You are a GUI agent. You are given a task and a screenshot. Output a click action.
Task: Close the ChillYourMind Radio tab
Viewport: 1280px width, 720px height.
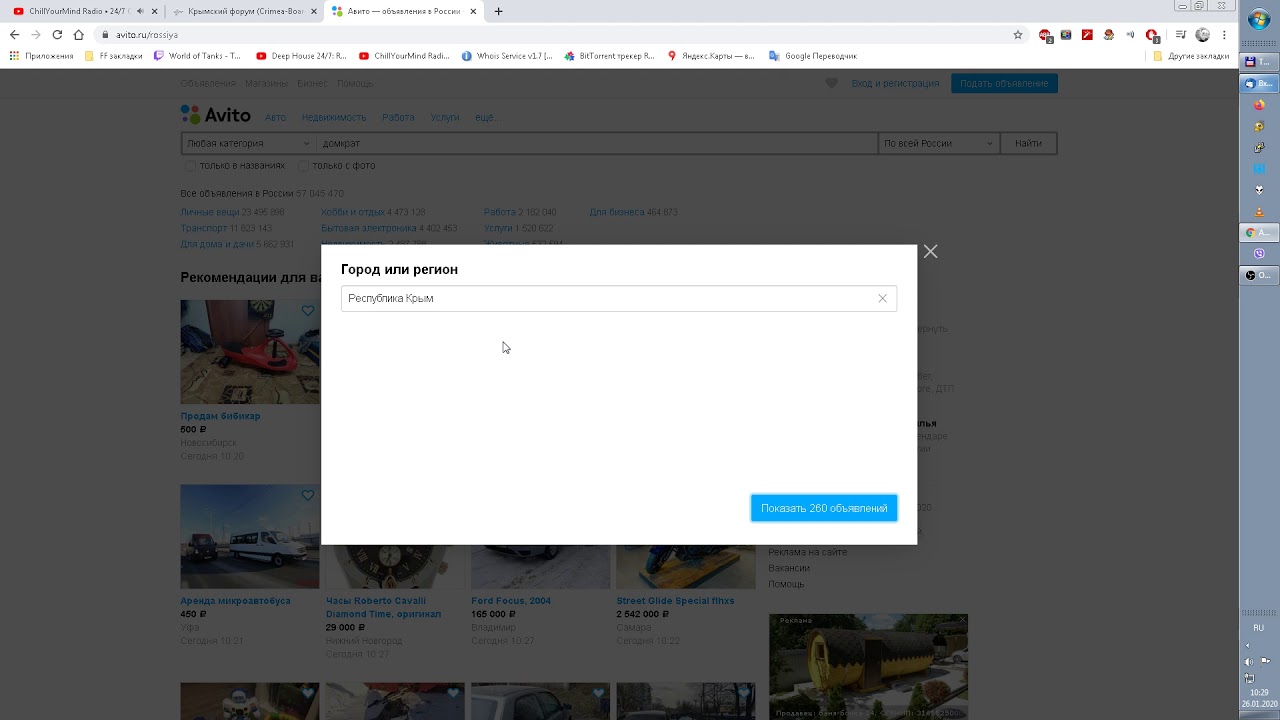point(154,12)
